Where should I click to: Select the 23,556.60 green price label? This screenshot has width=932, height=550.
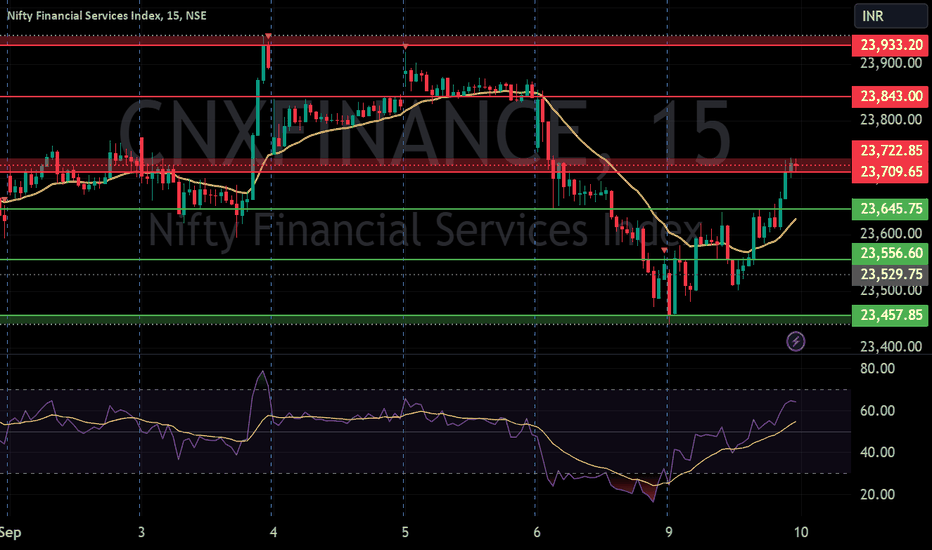coord(890,253)
